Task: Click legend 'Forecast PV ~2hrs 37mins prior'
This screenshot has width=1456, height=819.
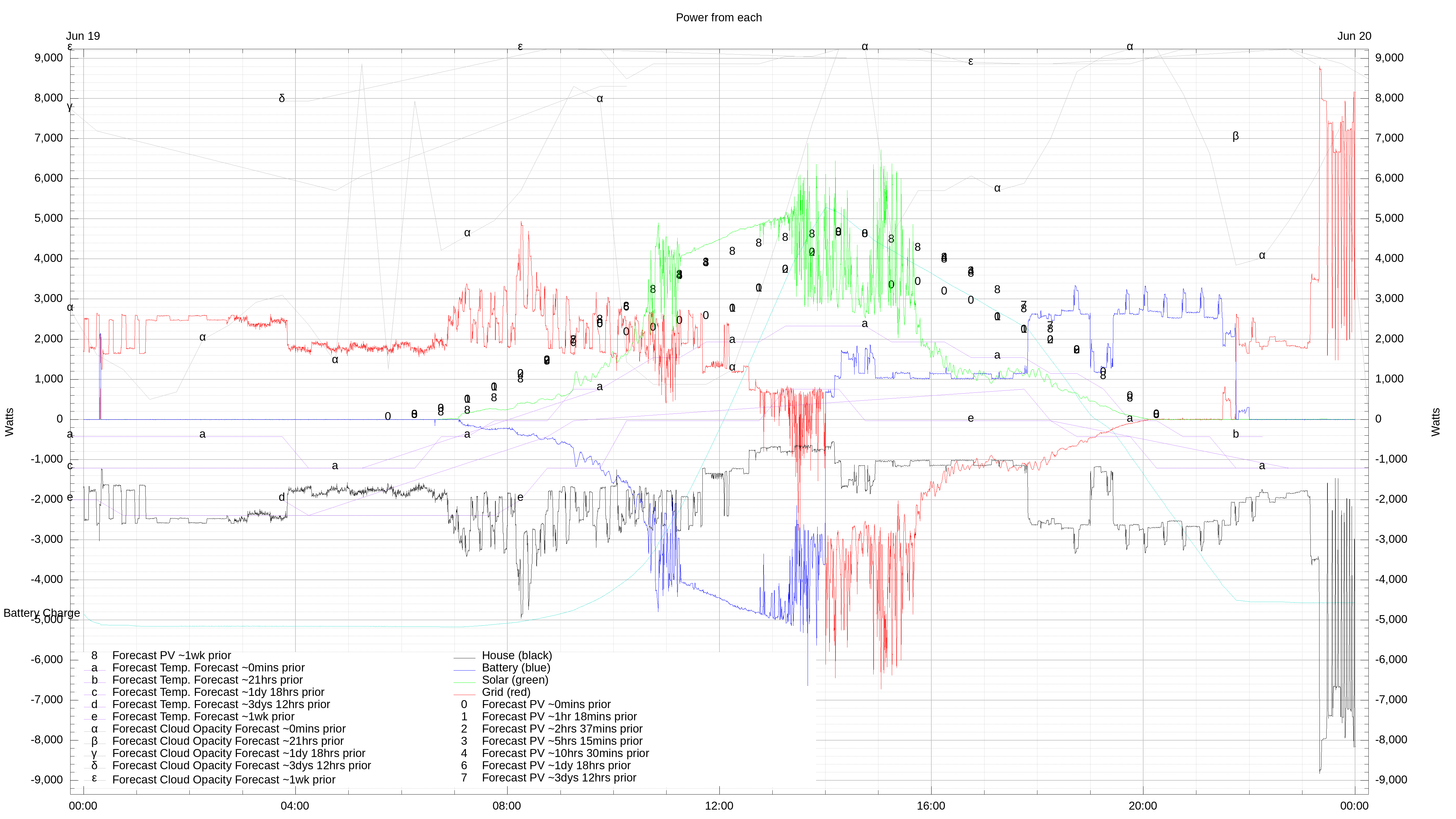Action: click(562, 729)
